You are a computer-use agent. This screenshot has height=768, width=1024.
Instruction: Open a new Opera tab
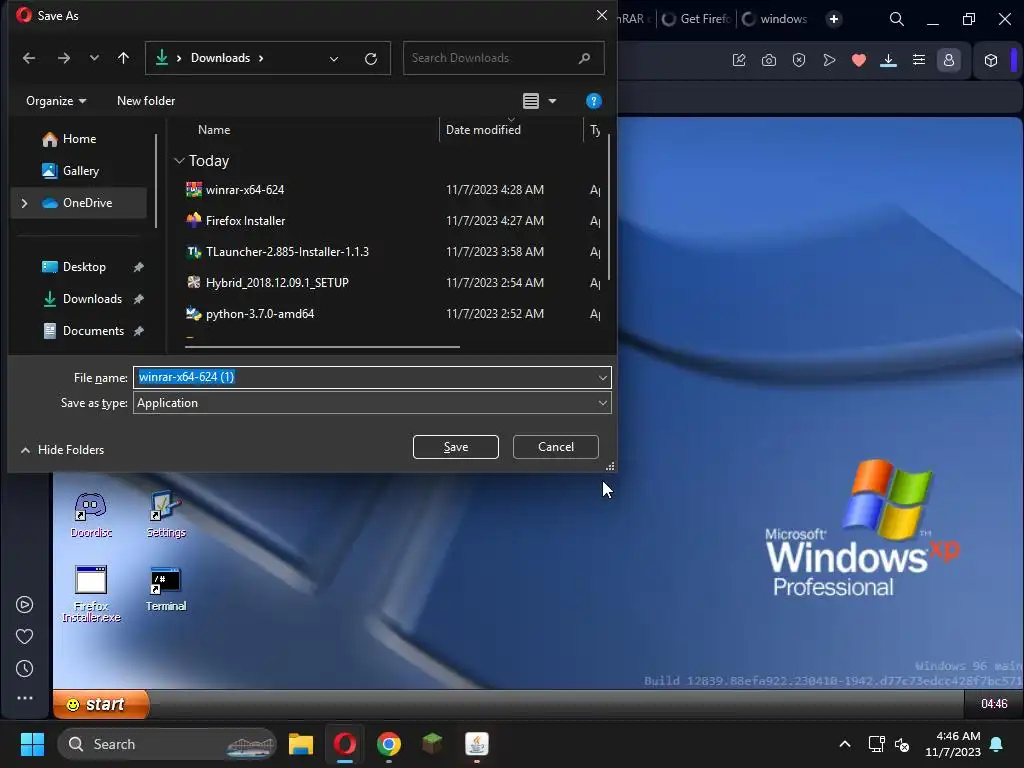pyautogui.click(x=834, y=19)
